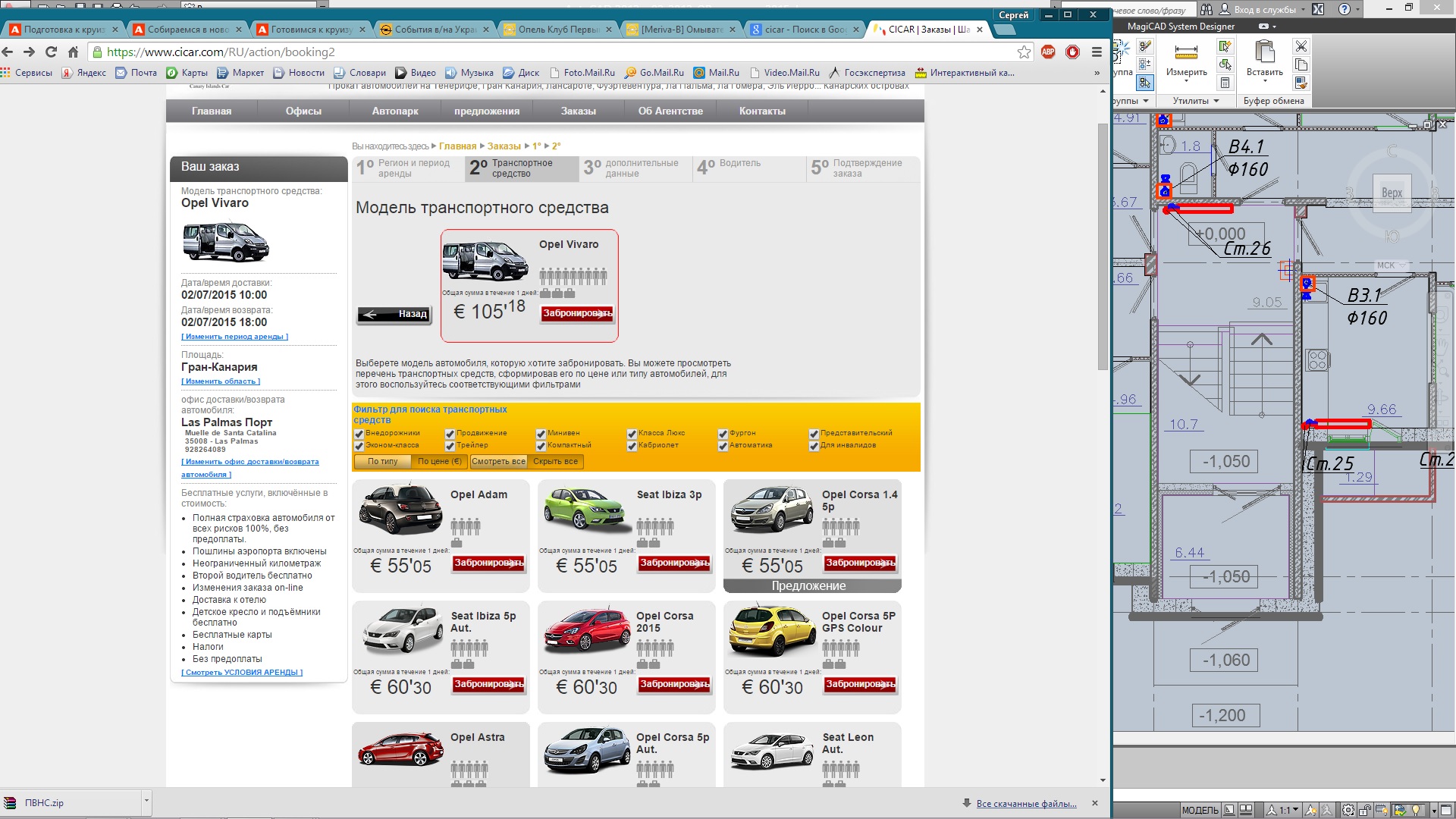This screenshot has width=1456, height=819.
Task: Click the binoculars search icon in AutoCAD
Action: click(x=1207, y=9)
